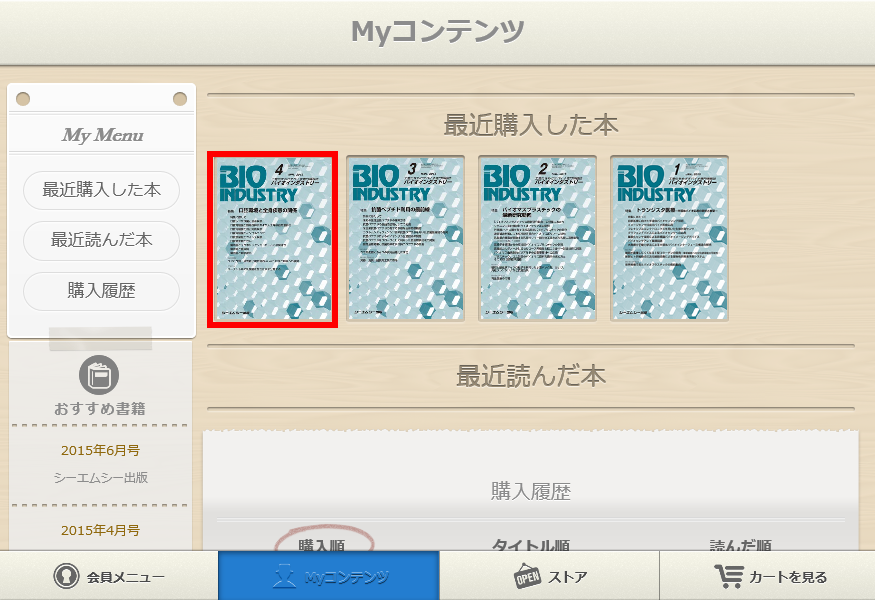Select 最近購入した本 in My Menu
875x600 pixels.
(x=102, y=190)
